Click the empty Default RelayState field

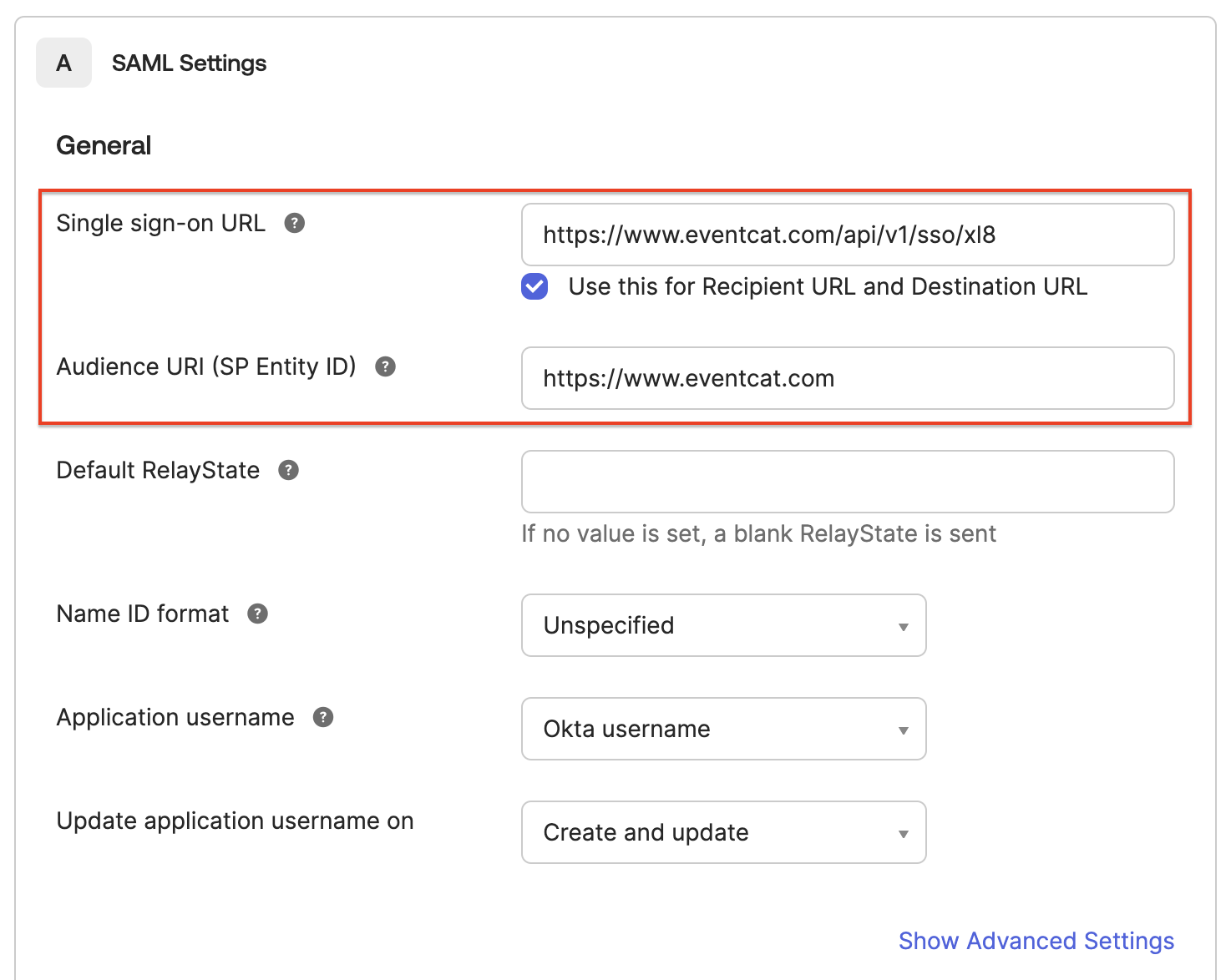847,482
